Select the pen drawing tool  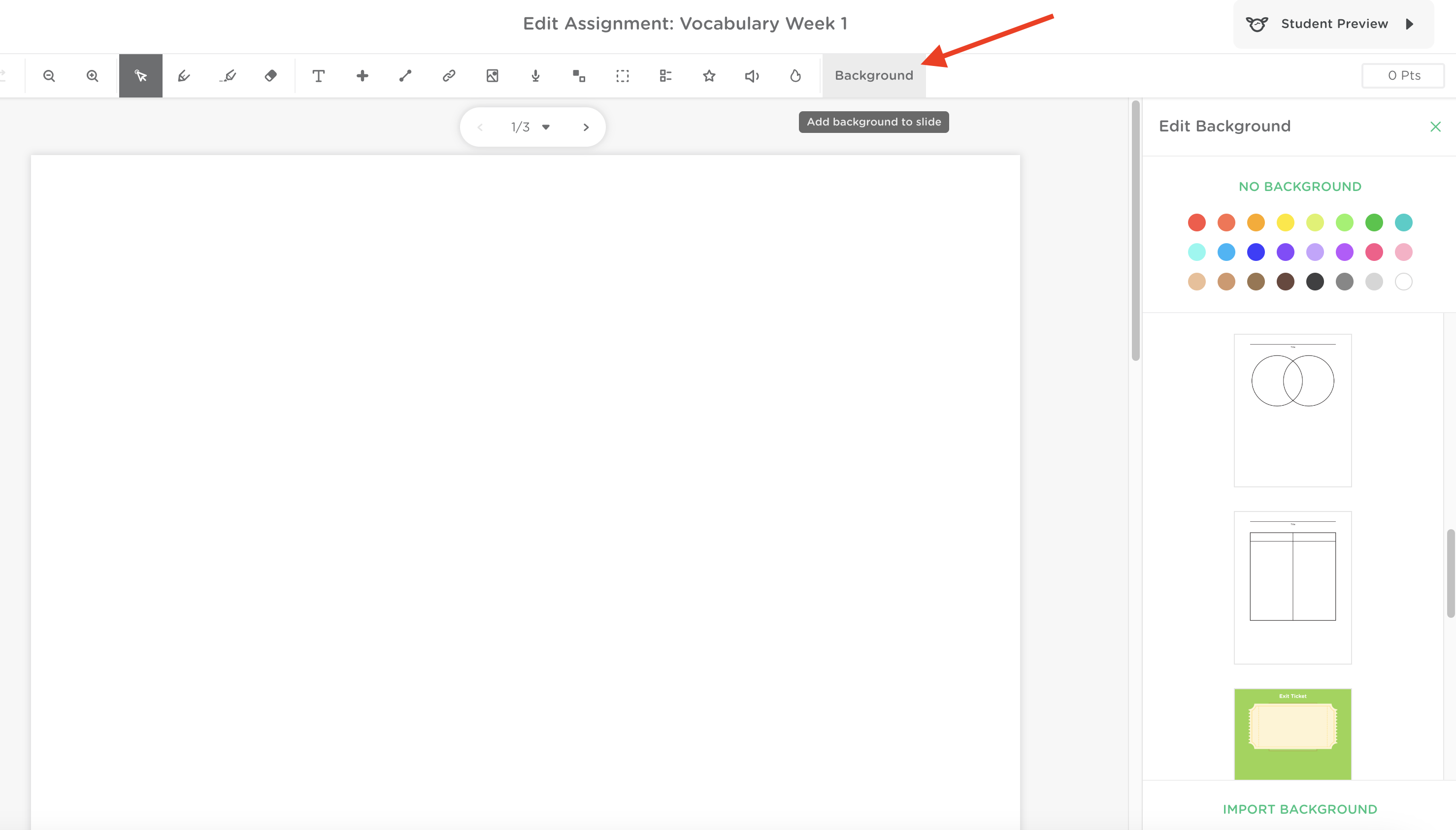pyautogui.click(x=184, y=76)
